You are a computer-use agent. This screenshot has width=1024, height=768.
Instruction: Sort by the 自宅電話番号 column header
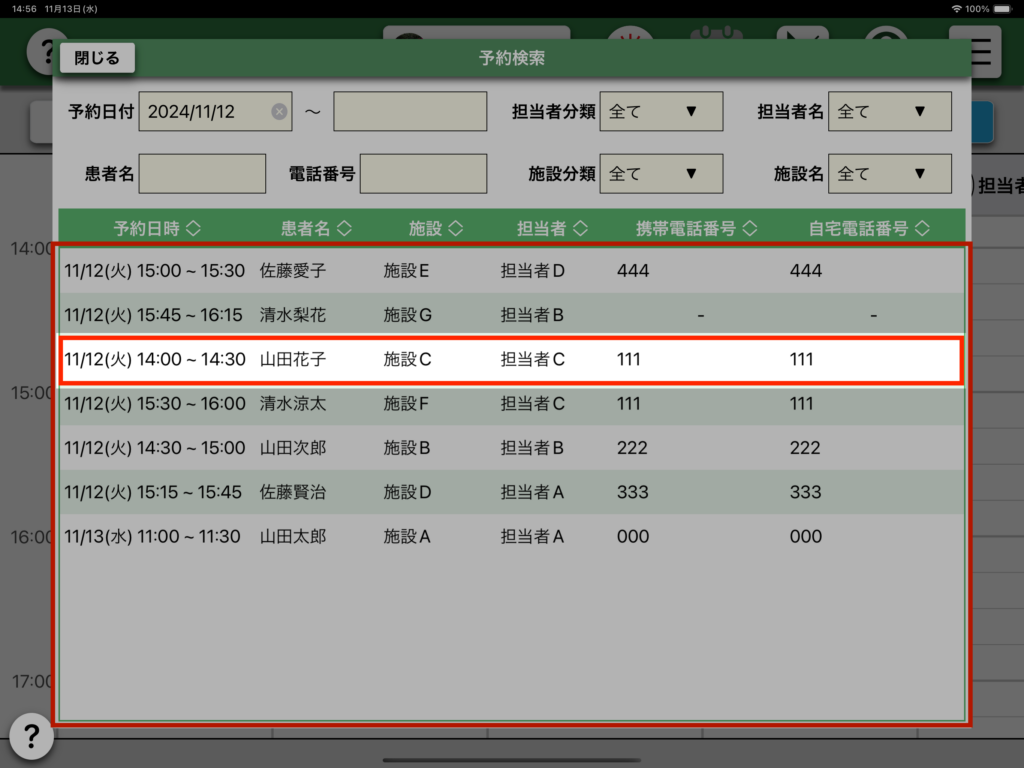tap(869, 229)
